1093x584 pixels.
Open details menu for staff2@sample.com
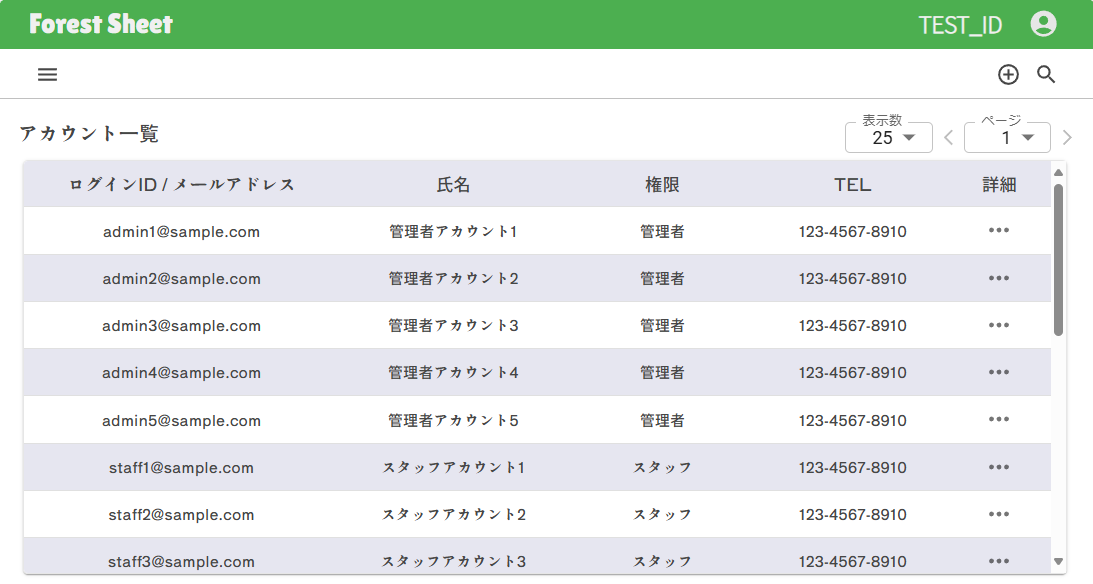pos(999,514)
